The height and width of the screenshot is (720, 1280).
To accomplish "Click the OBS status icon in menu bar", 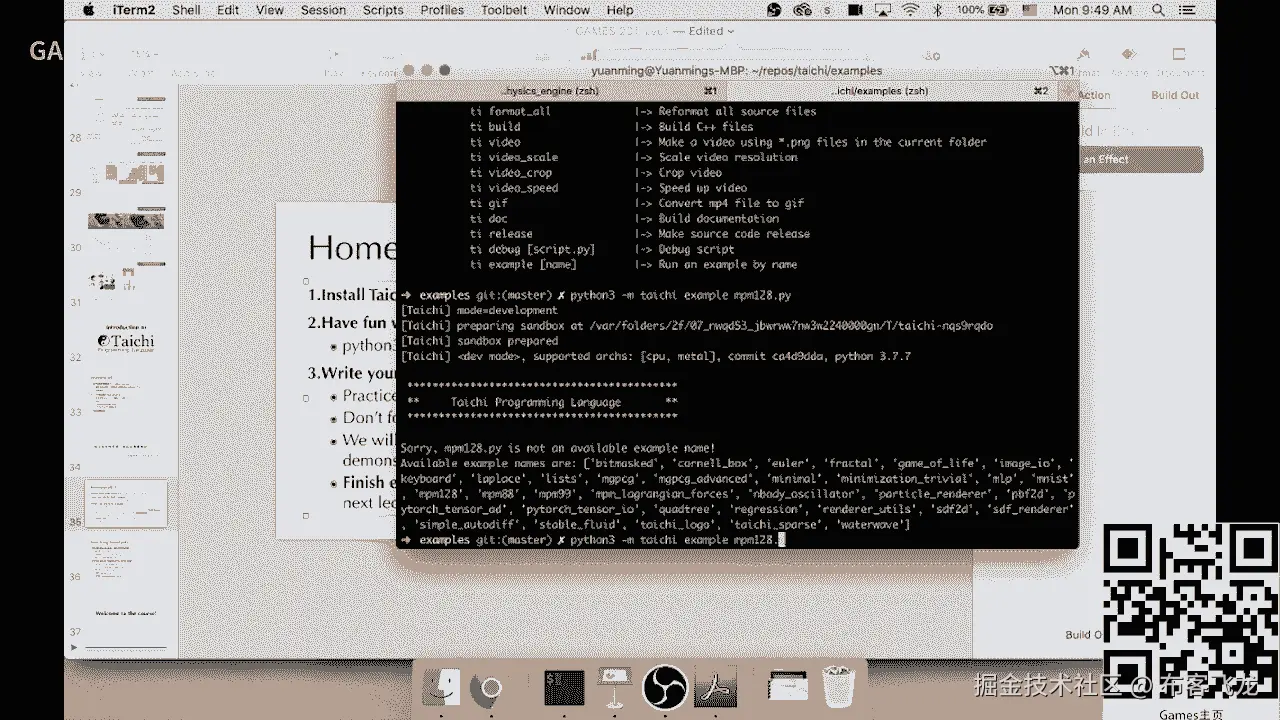I will coord(774,10).
